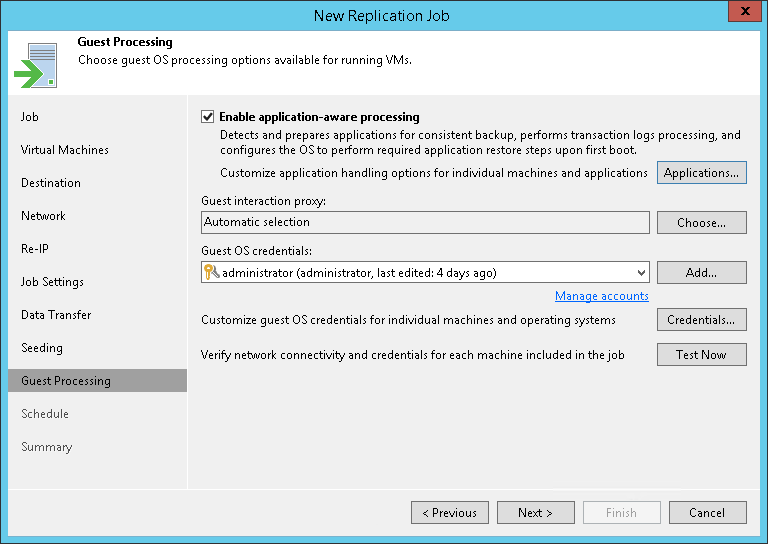
Task: Select the Destination step
Action: click(x=51, y=183)
